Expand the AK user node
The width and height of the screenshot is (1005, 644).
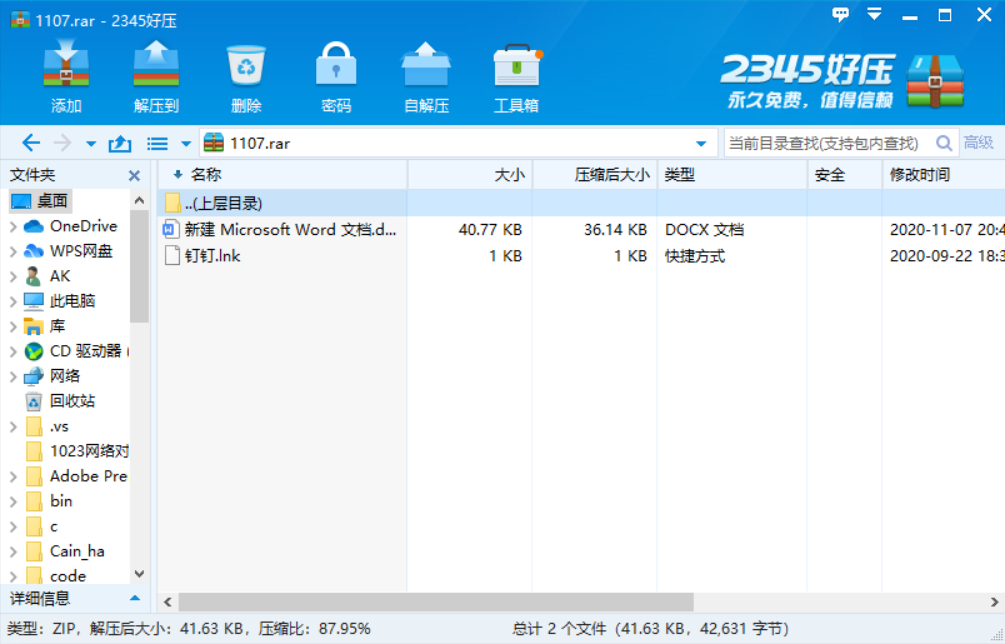(x=13, y=276)
